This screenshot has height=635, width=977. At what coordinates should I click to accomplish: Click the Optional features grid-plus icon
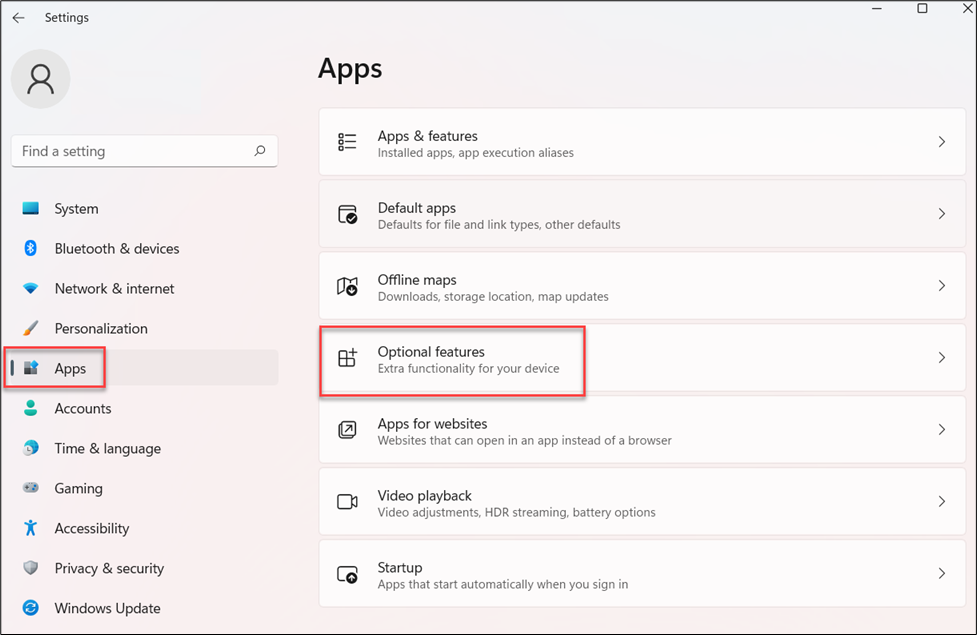coord(347,358)
